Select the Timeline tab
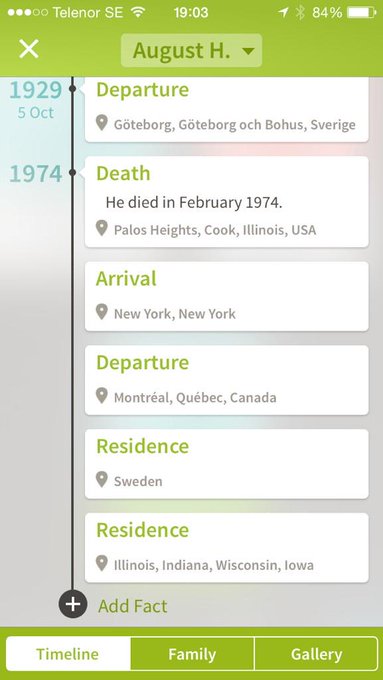 point(68,654)
